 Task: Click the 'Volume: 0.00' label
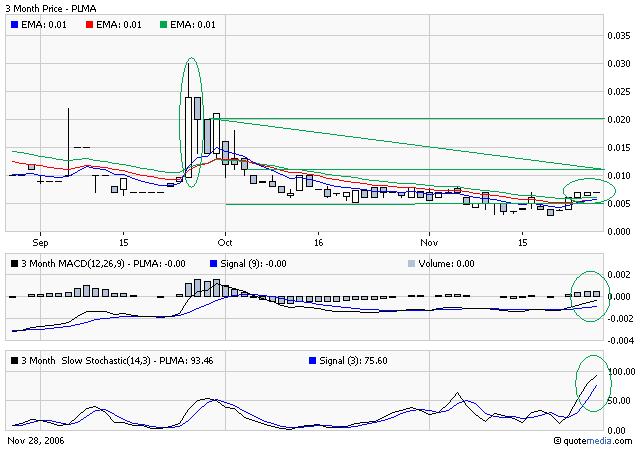click(446, 264)
